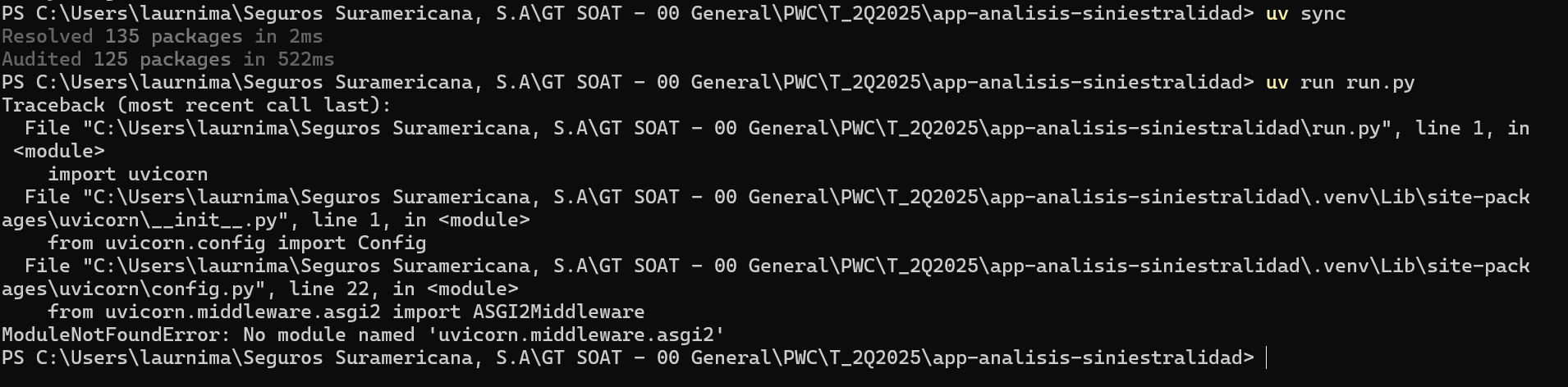Image resolution: width=1568 pixels, height=387 pixels.
Task: Click the 'uv run run.py' command text
Action: (1340, 82)
